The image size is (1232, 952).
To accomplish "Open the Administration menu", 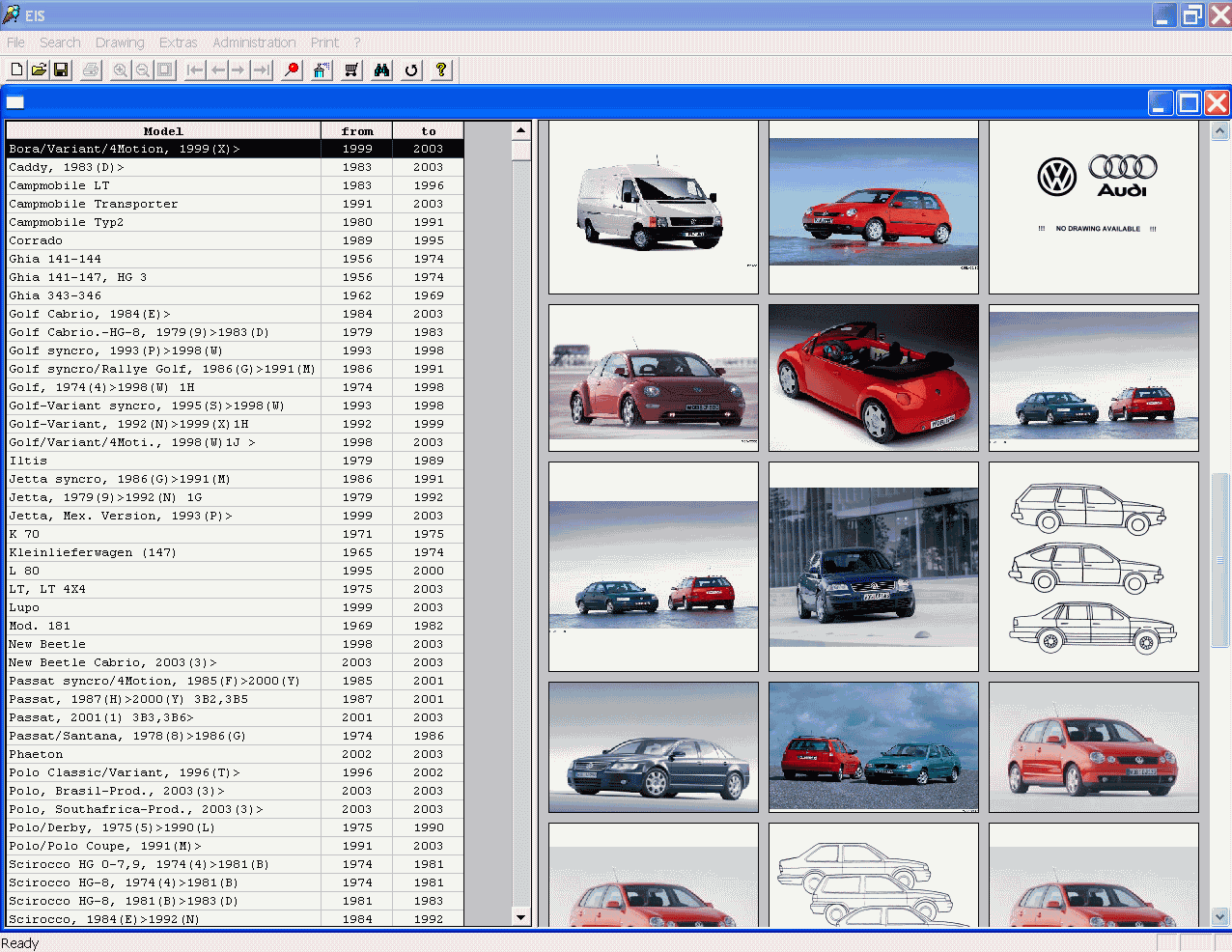I will (x=254, y=42).
